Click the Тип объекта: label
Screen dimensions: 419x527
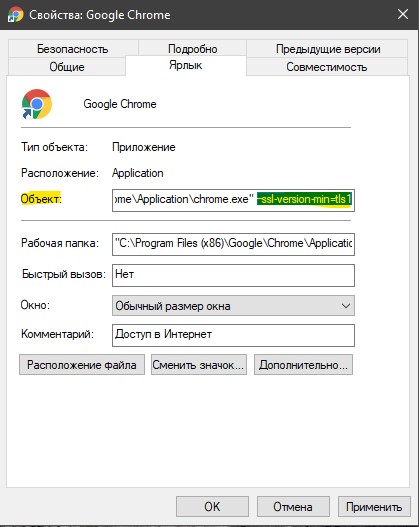tap(54, 147)
